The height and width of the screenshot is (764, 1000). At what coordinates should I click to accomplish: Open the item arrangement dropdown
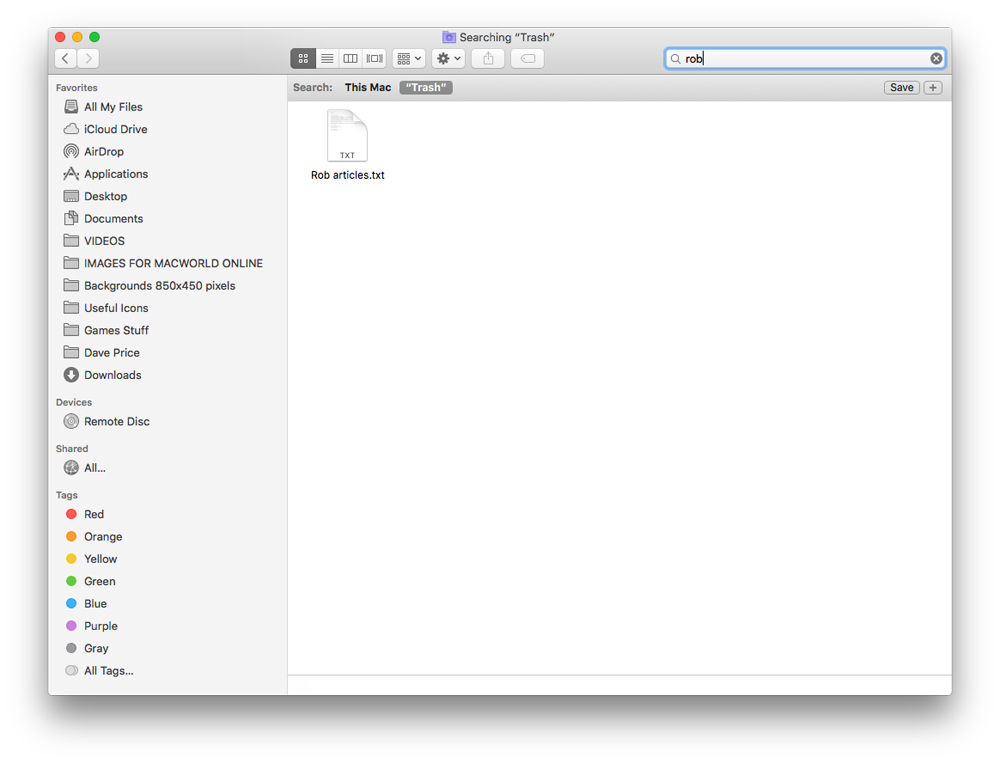point(409,59)
